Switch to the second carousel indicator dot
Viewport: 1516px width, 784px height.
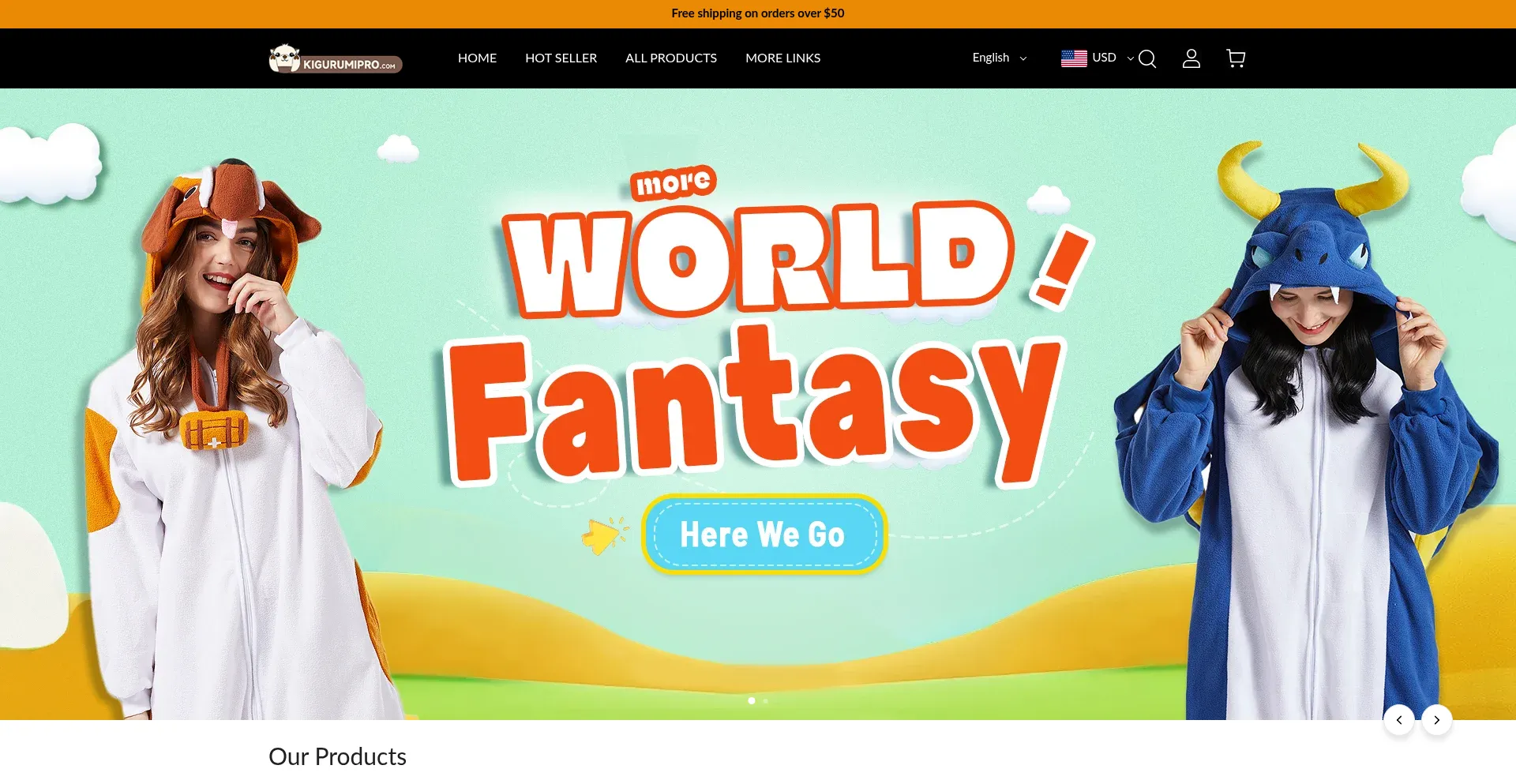[x=765, y=700]
